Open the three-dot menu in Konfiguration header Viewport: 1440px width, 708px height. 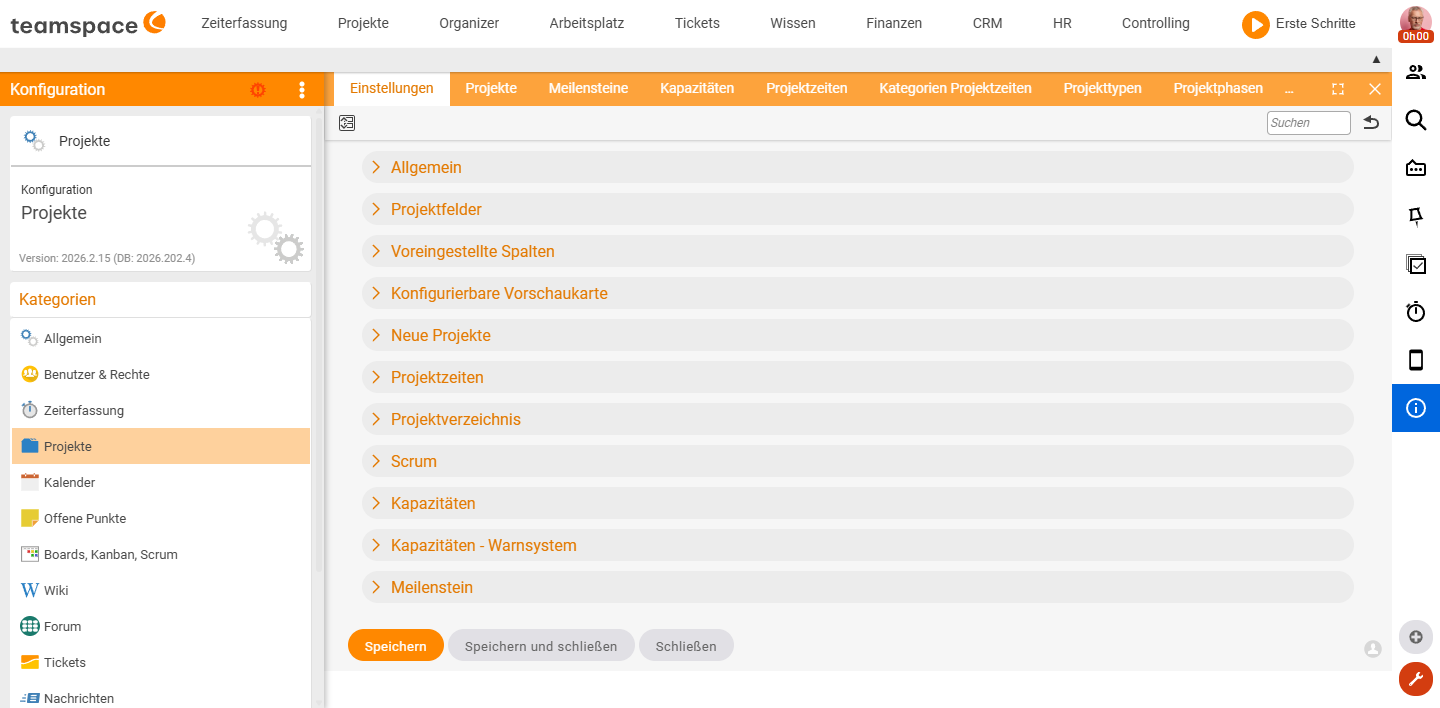(302, 90)
